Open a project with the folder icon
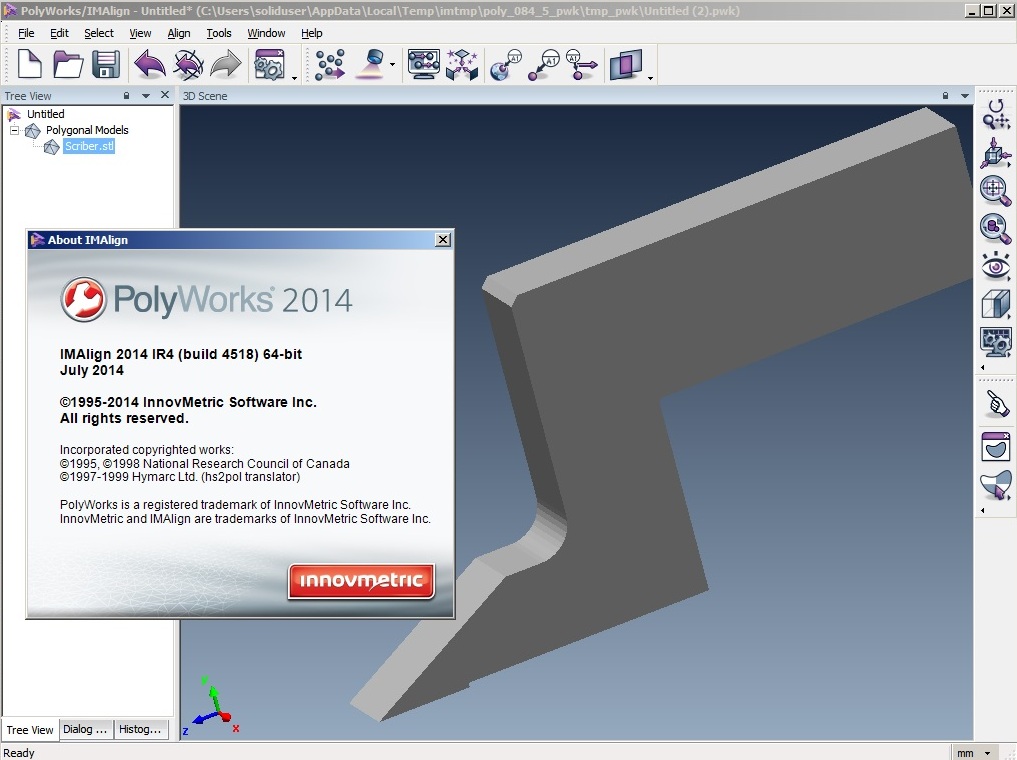Screen dimensions: 1017x760 pyautogui.click(x=67, y=64)
